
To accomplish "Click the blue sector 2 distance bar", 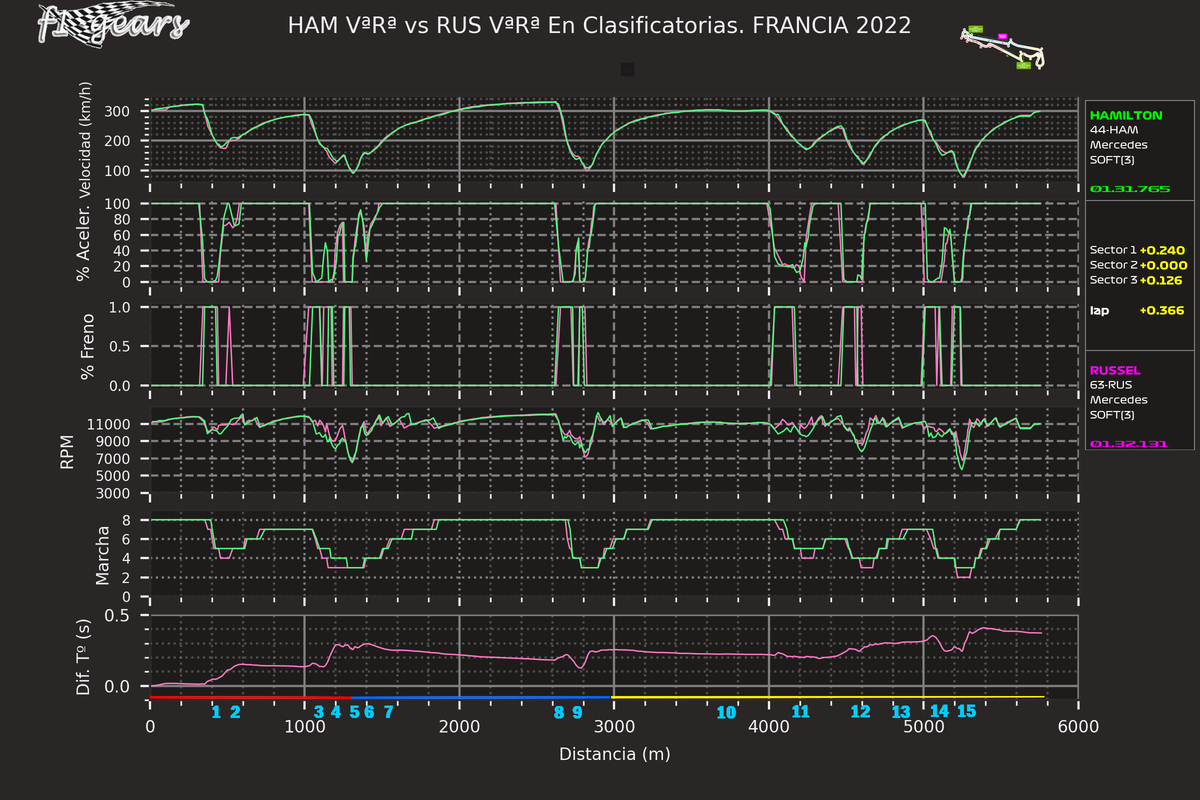I will pyautogui.click(x=481, y=697).
